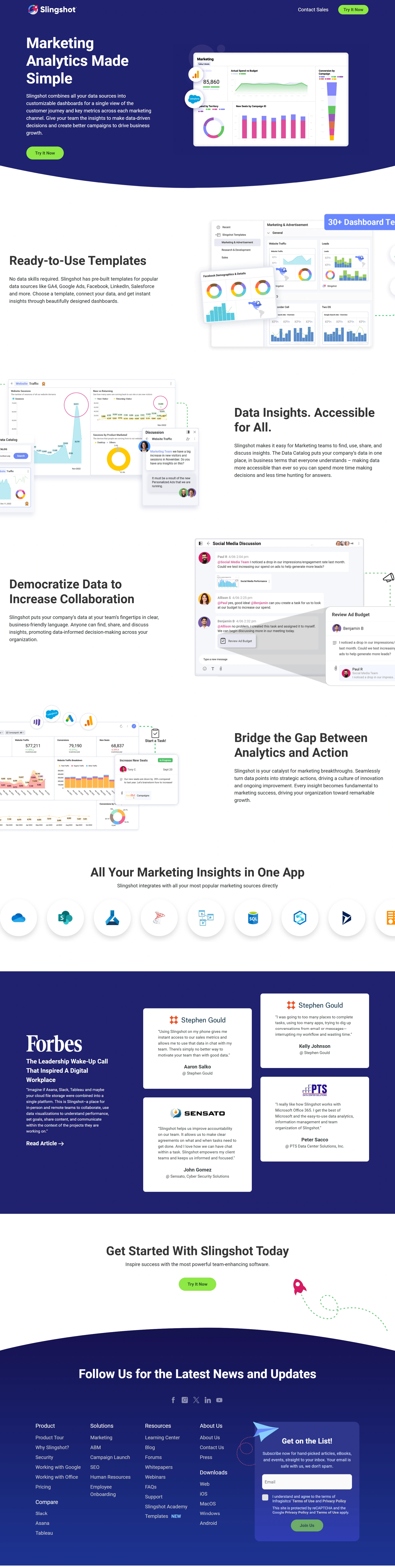
Task: Open the LinkedIn social icon
Action: [x=208, y=1400]
